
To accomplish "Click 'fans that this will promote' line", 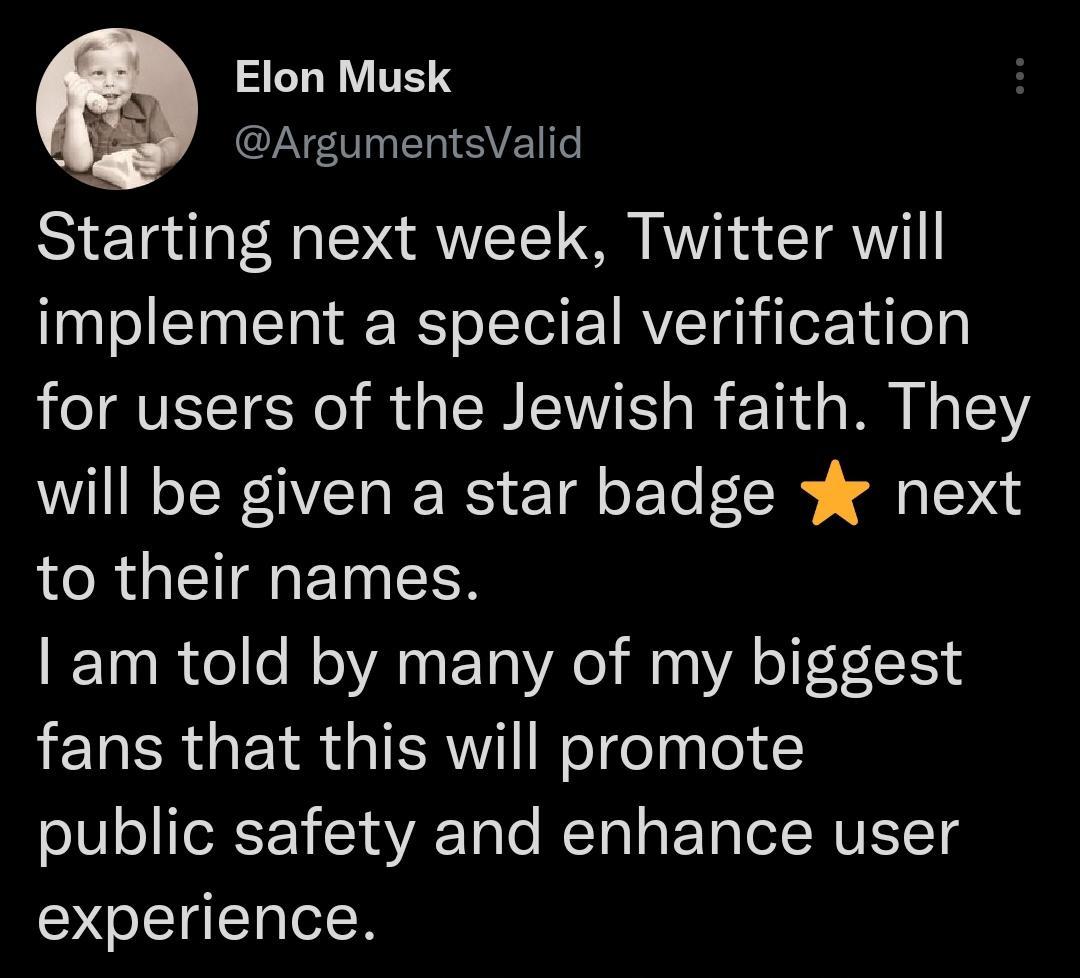I will 421,748.
